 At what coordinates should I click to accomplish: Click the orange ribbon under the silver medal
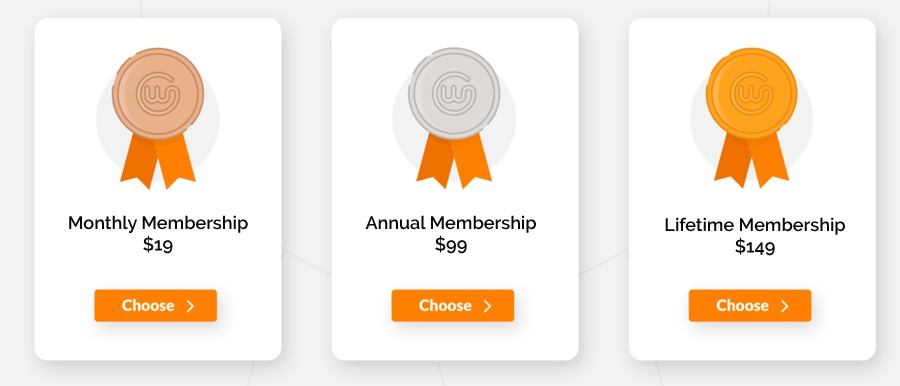[454, 162]
